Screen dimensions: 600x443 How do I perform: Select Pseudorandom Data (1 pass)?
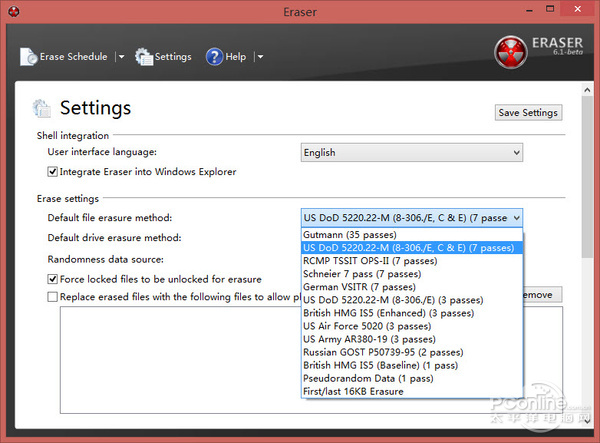pyautogui.click(x=412, y=378)
